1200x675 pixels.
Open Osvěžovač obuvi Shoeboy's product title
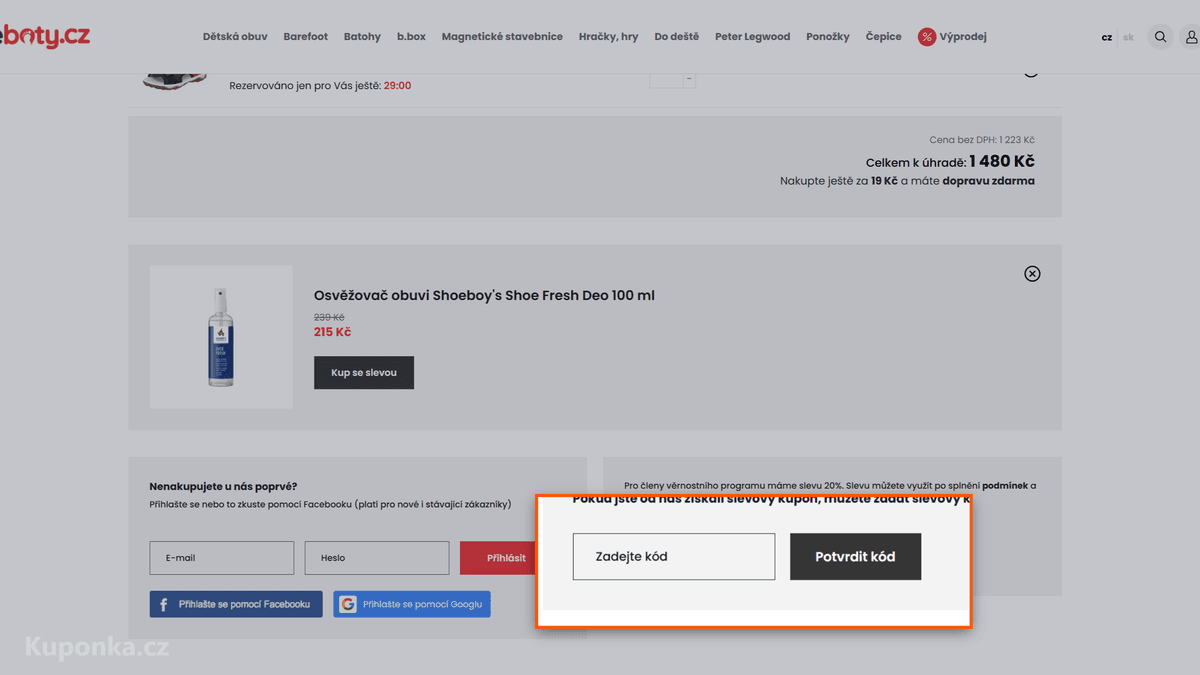484,296
